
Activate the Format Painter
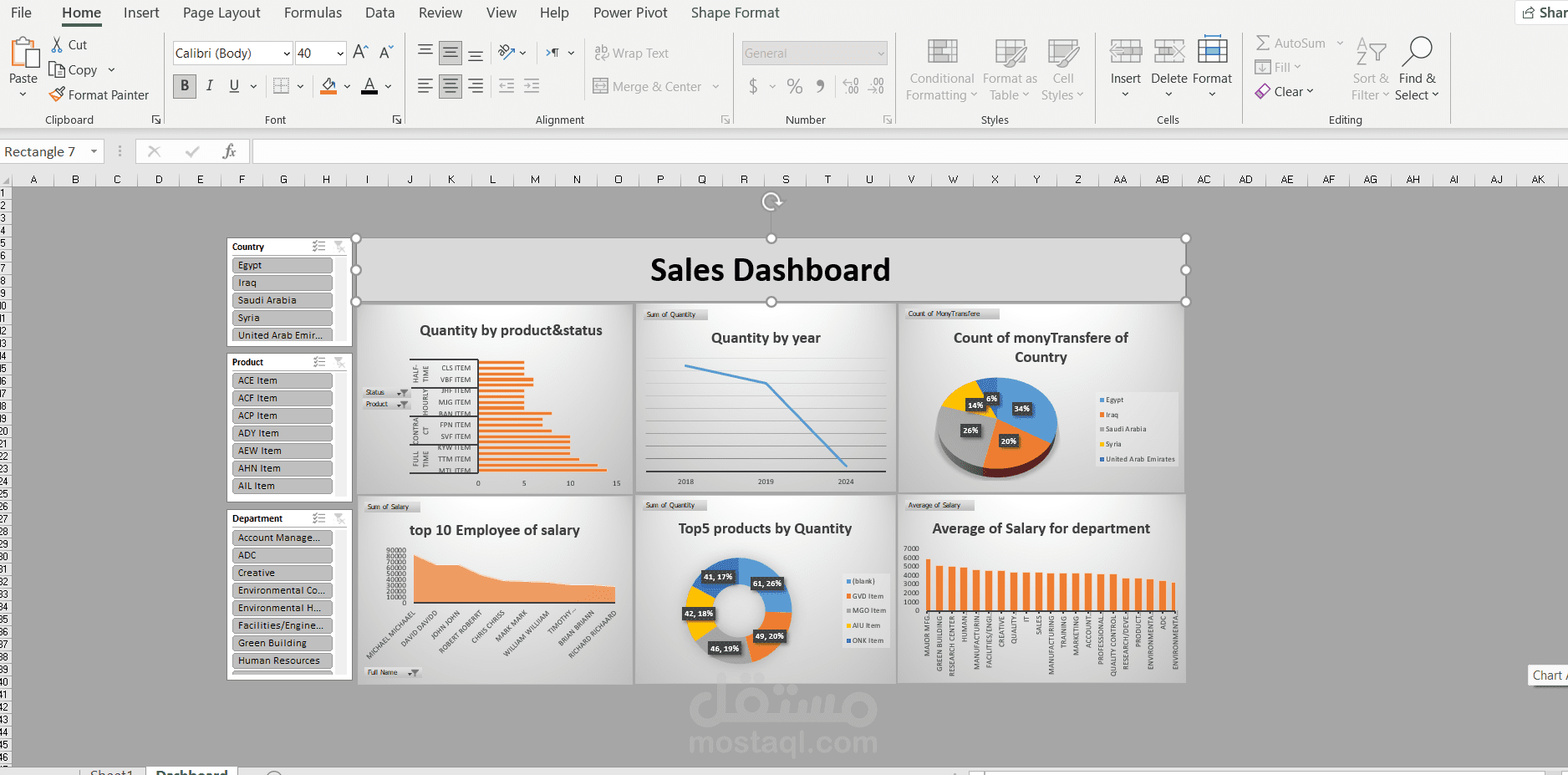click(99, 94)
